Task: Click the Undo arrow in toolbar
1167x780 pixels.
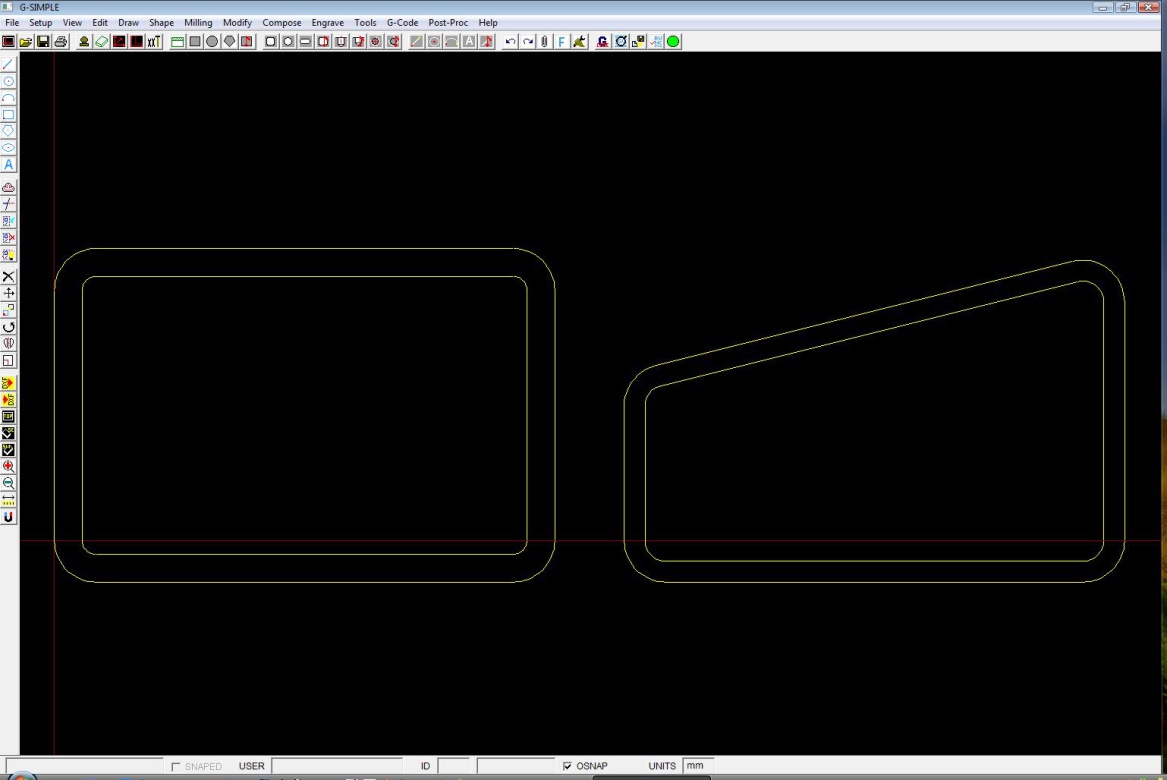Action: click(511, 42)
